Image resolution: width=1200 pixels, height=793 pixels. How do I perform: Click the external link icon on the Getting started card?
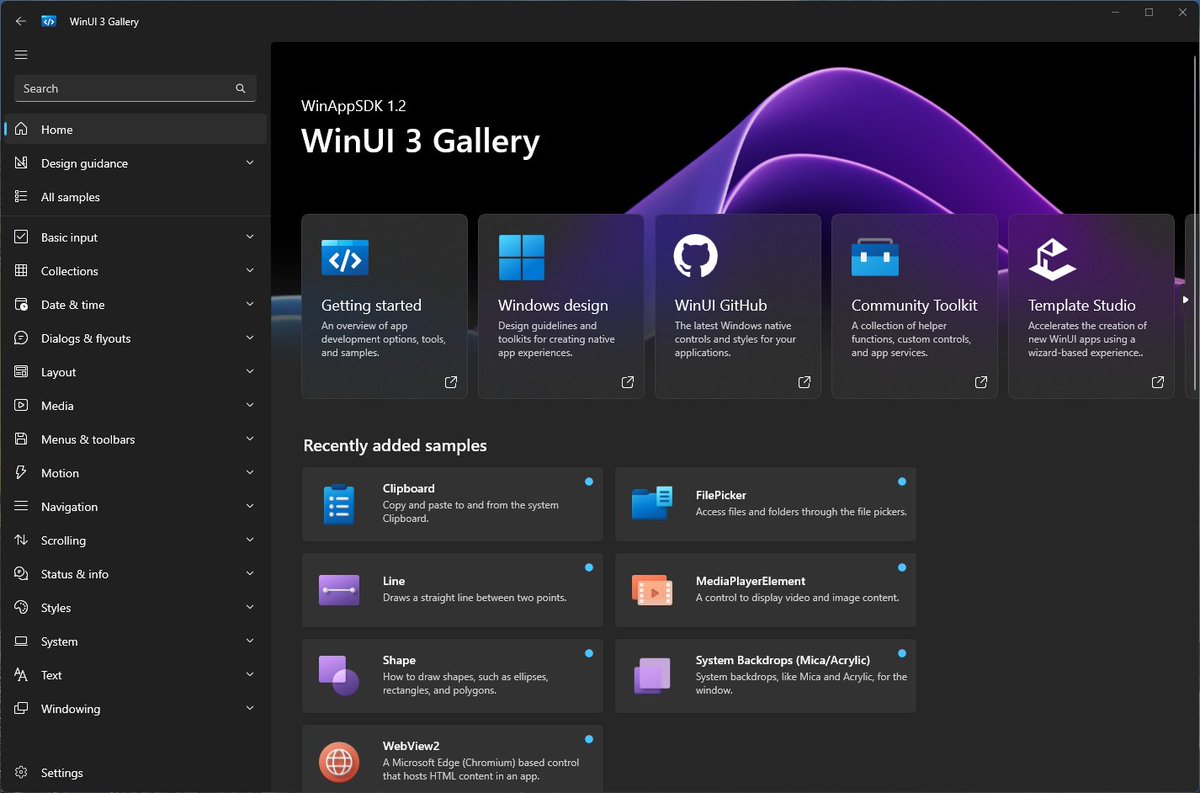[451, 382]
